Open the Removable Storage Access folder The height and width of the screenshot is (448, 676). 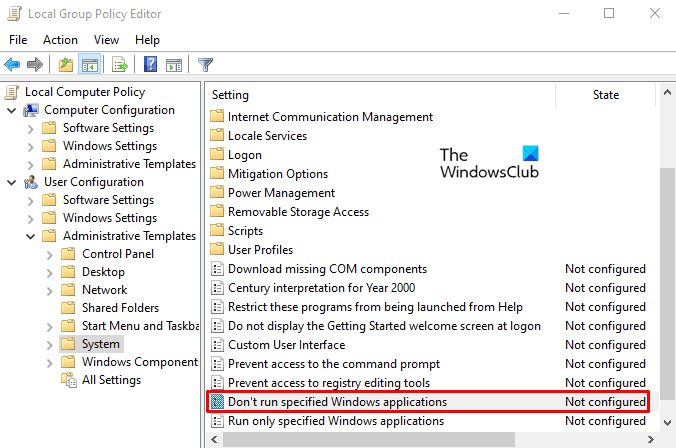point(298,212)
